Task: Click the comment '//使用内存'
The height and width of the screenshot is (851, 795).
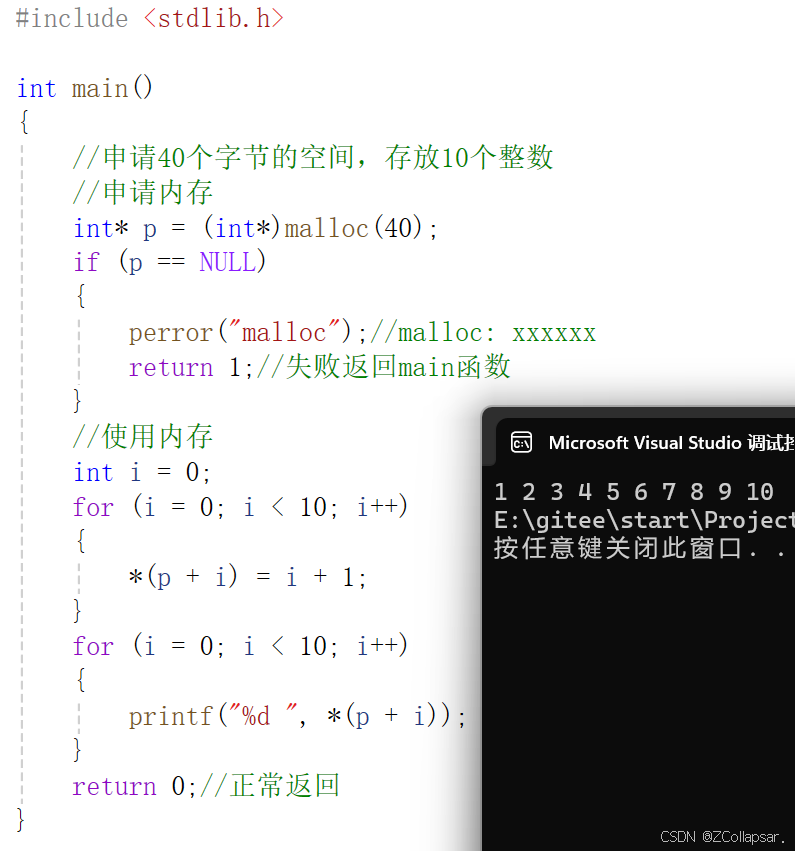Action: pyautogui.click(x=143, y=436)
